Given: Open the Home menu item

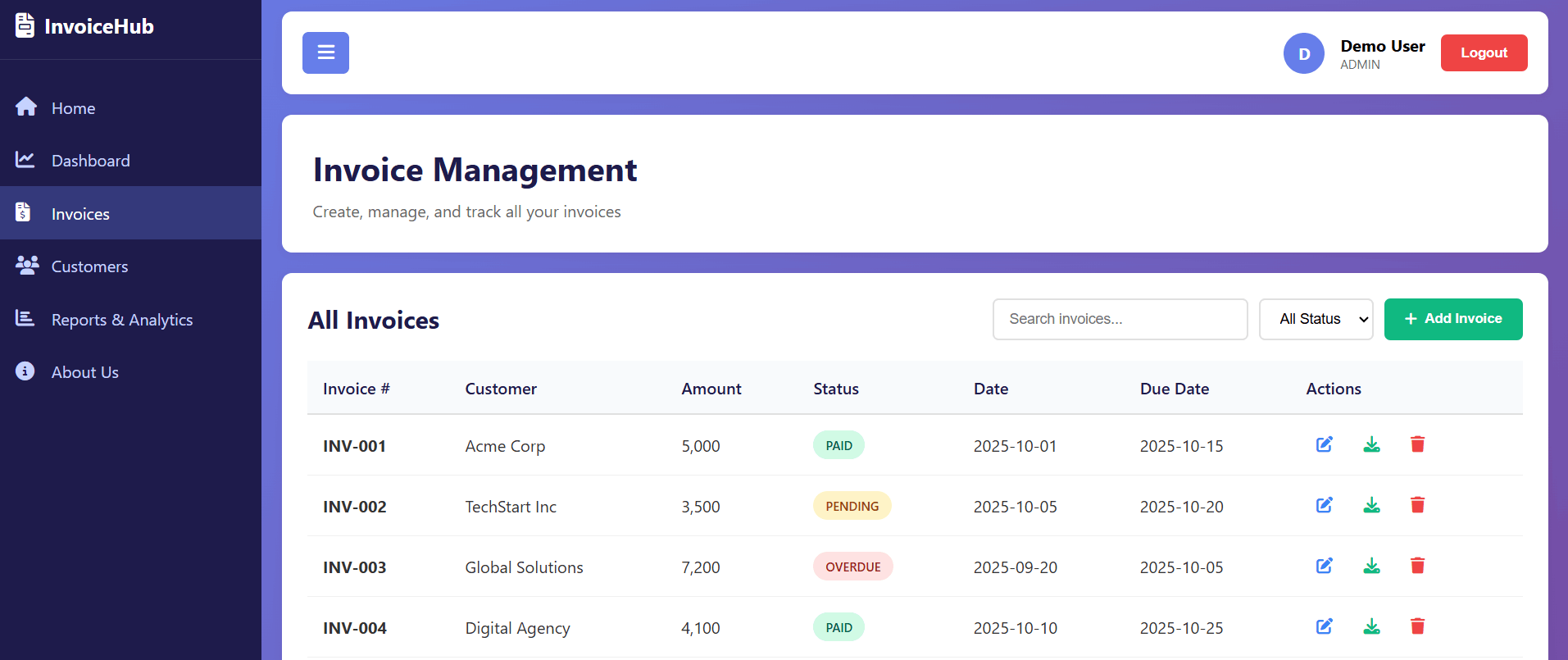Looking at the screenshot, I should (x=130, y=107).
